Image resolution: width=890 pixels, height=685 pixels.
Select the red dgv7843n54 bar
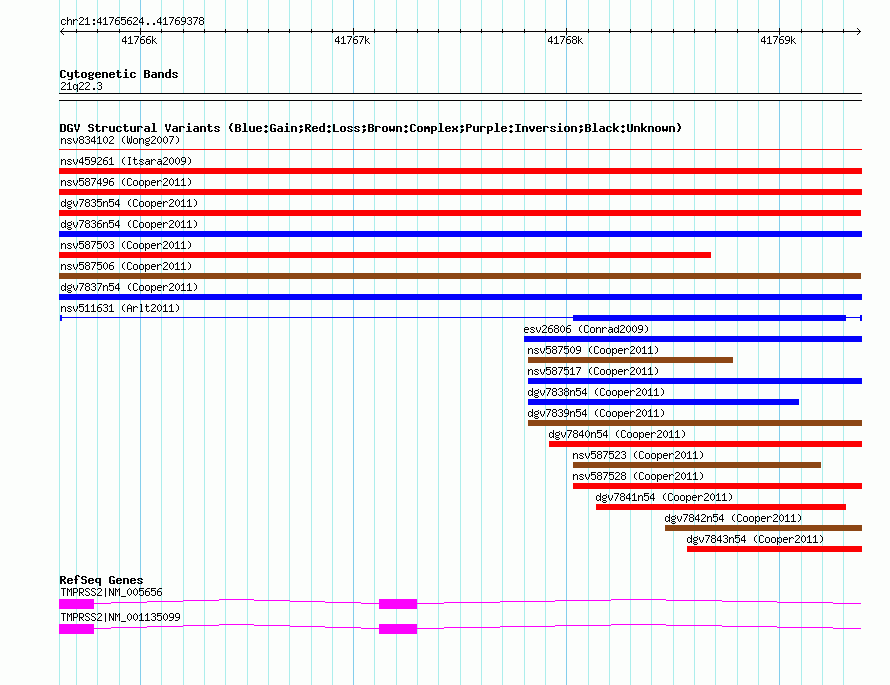[774, 549]
